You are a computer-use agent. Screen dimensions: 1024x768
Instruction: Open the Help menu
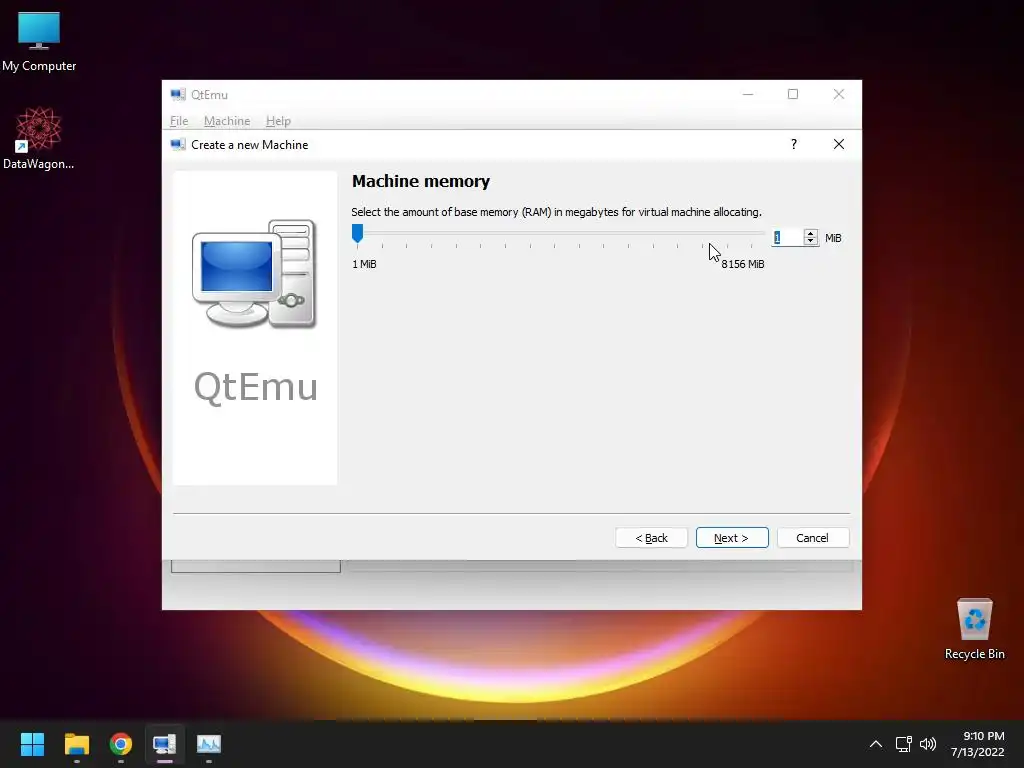point(278,121)
